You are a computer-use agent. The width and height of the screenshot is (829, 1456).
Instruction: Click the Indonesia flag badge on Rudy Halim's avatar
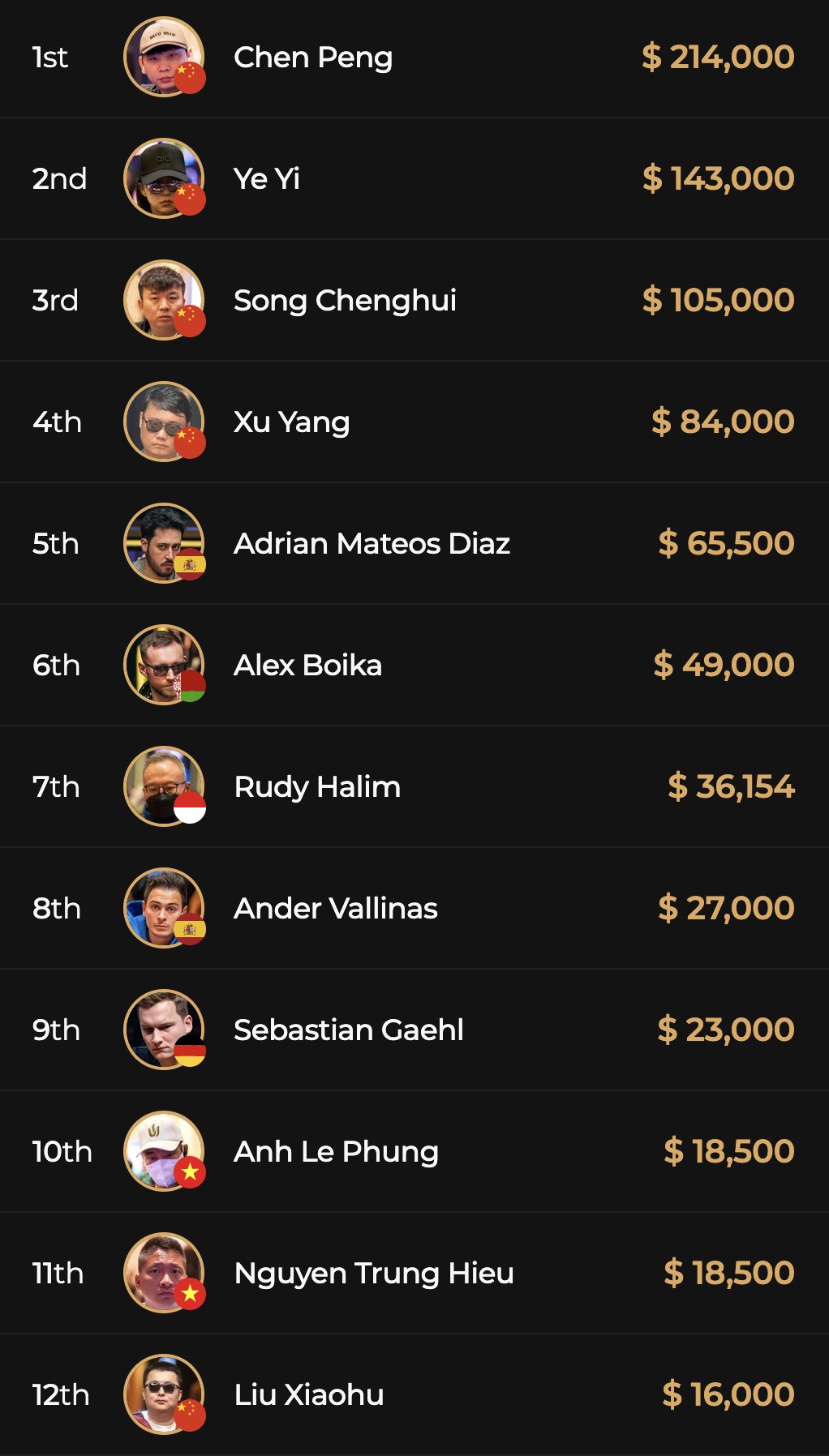tap(190, 807)
